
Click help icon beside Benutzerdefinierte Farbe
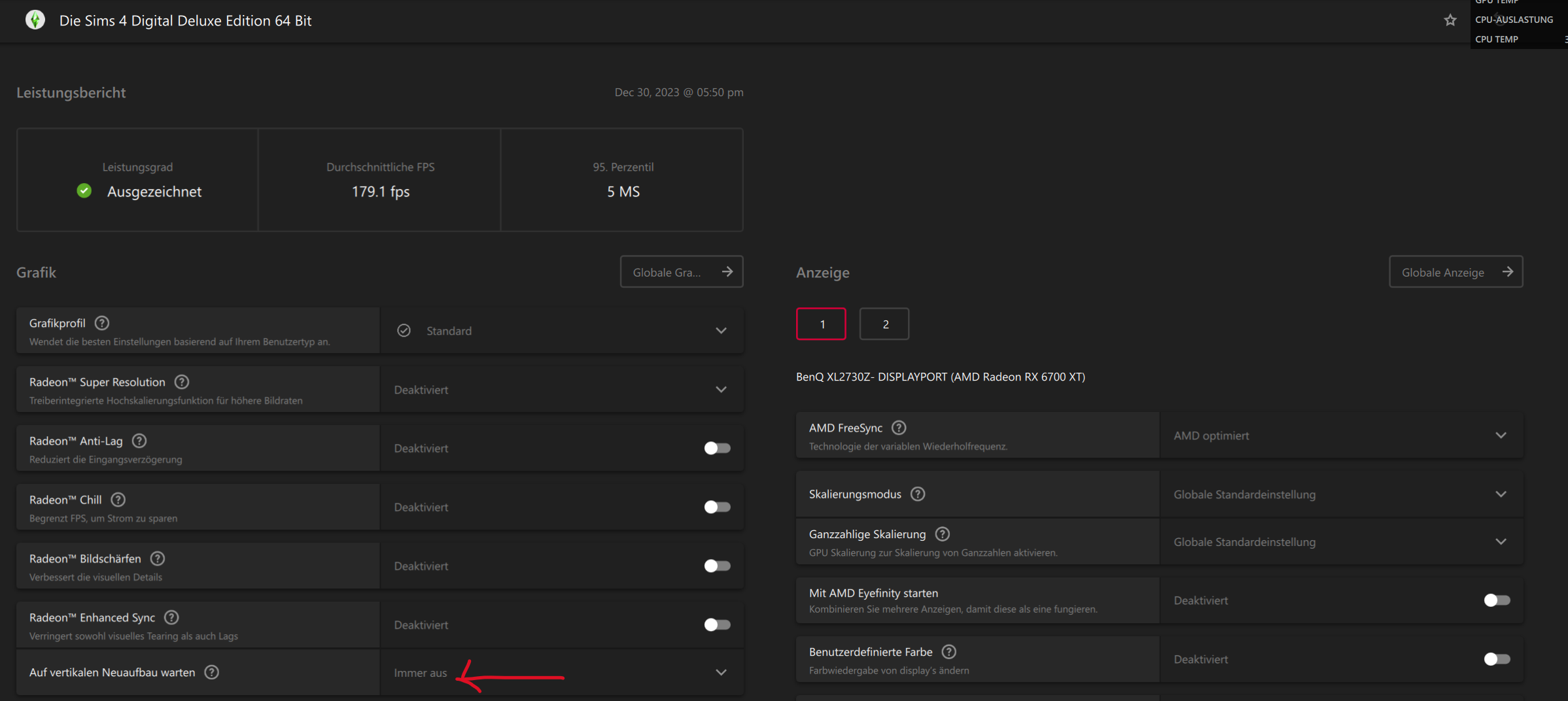coord(949,652)
